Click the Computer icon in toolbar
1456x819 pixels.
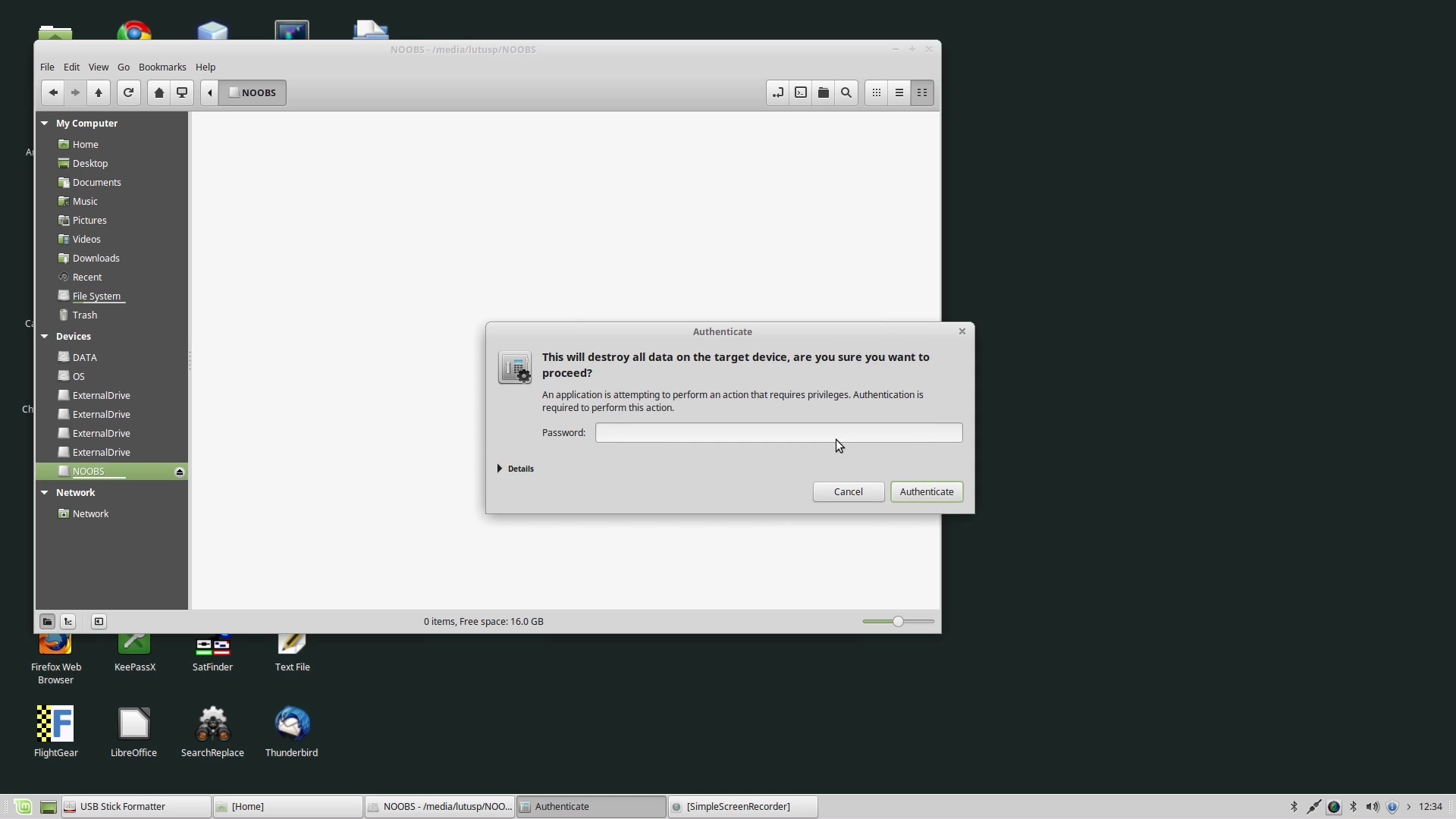coord(182,93)
